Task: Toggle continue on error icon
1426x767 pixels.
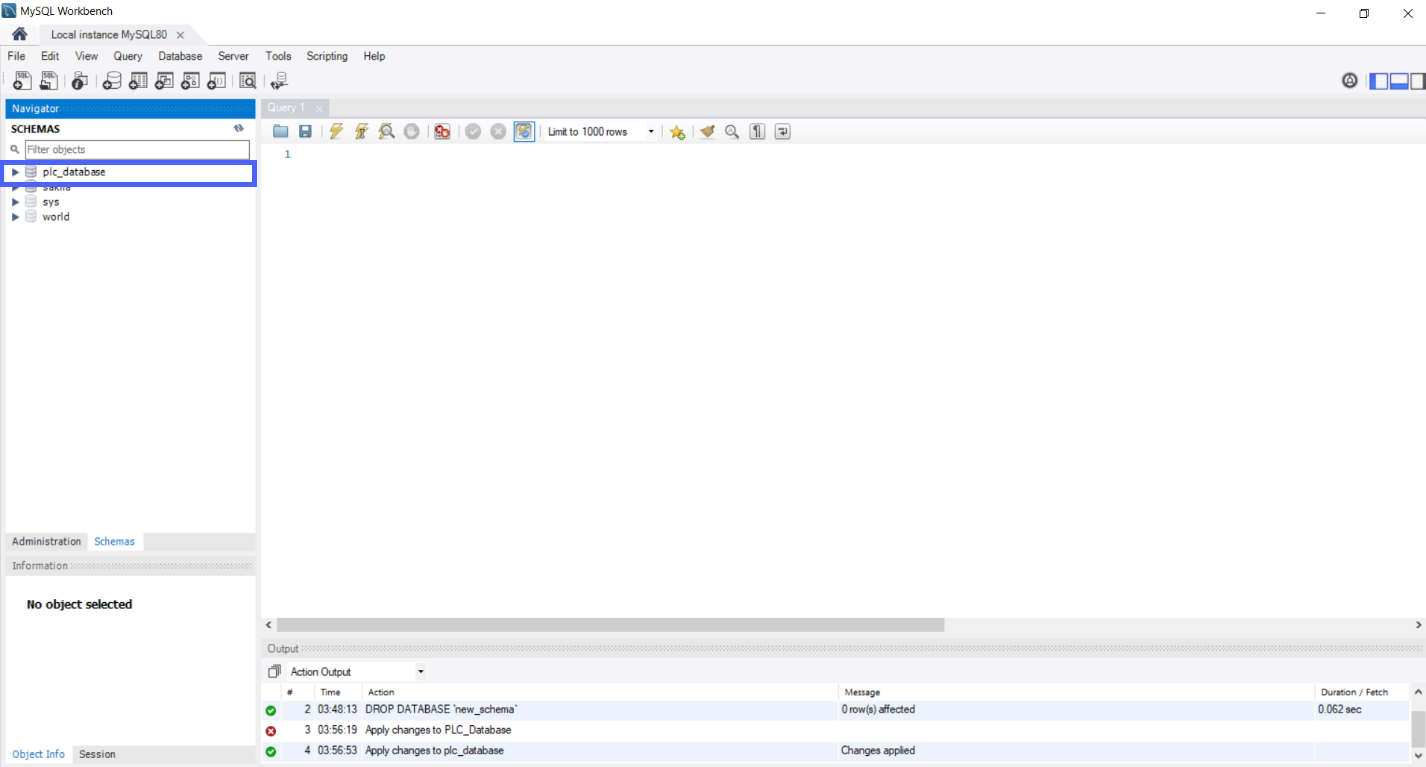Action: pyautogui.click(x=442, y=132)
